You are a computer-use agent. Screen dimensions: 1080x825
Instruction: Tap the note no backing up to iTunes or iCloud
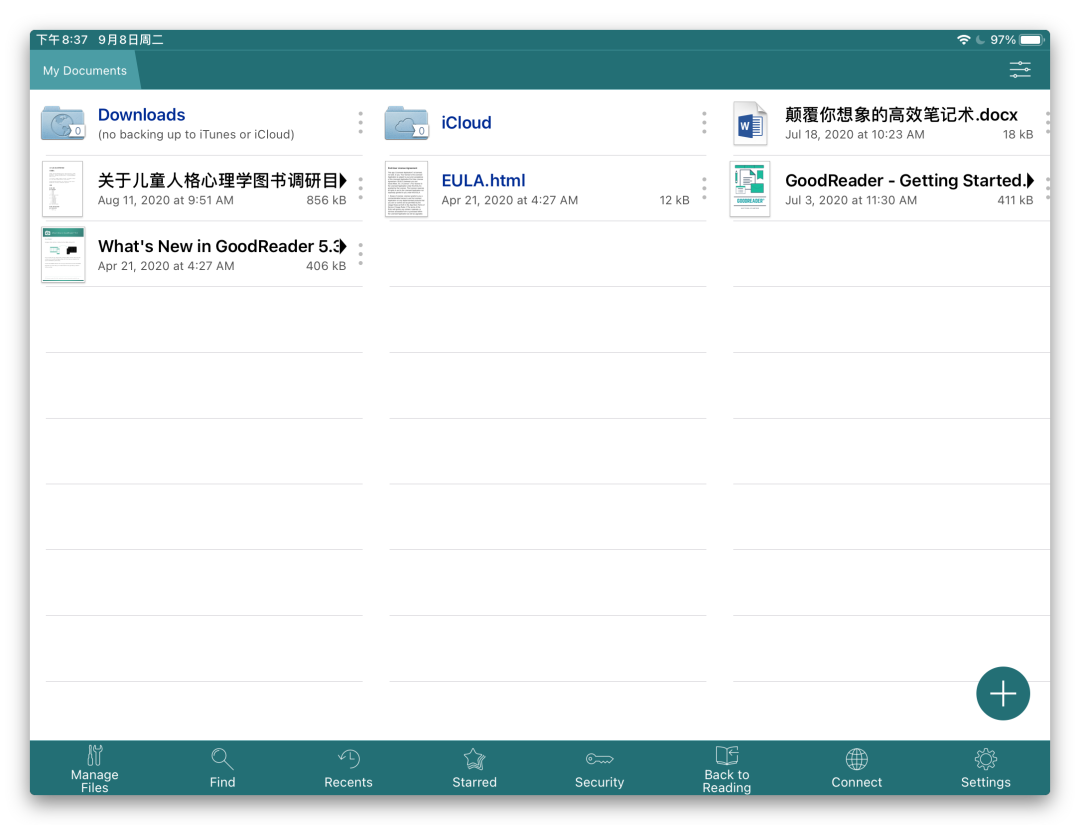pos(196,134)
